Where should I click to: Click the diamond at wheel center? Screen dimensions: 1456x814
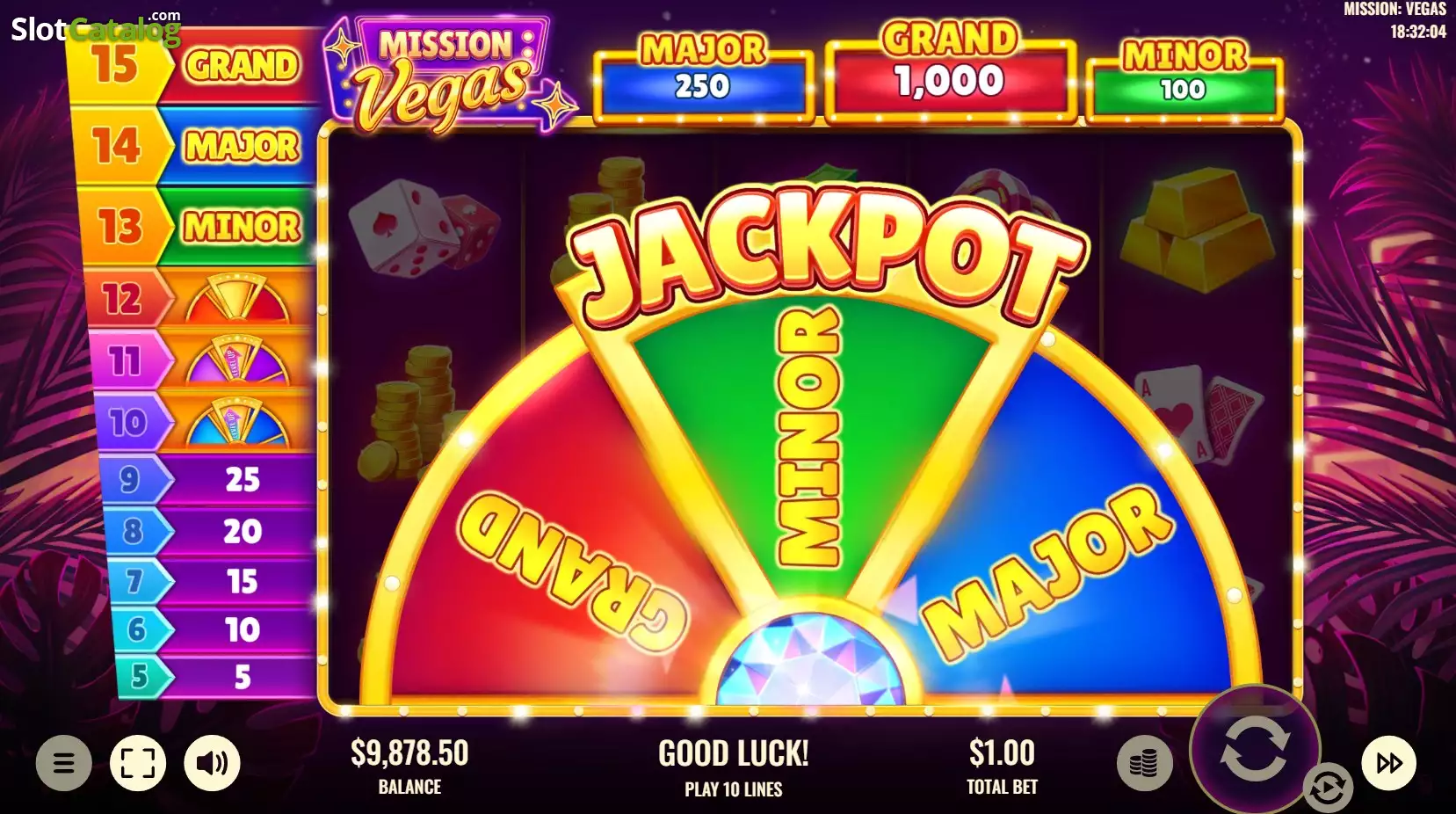pyautogui.click(x=809, y=658)
